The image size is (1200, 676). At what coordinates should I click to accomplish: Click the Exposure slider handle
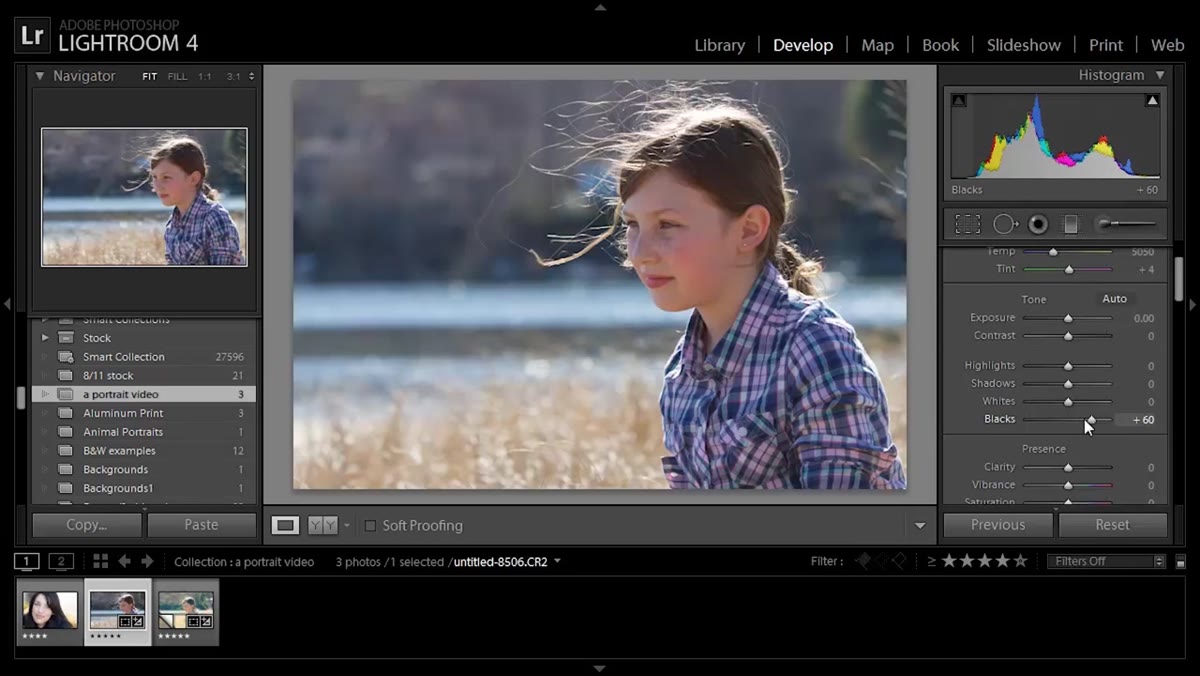1068,318
